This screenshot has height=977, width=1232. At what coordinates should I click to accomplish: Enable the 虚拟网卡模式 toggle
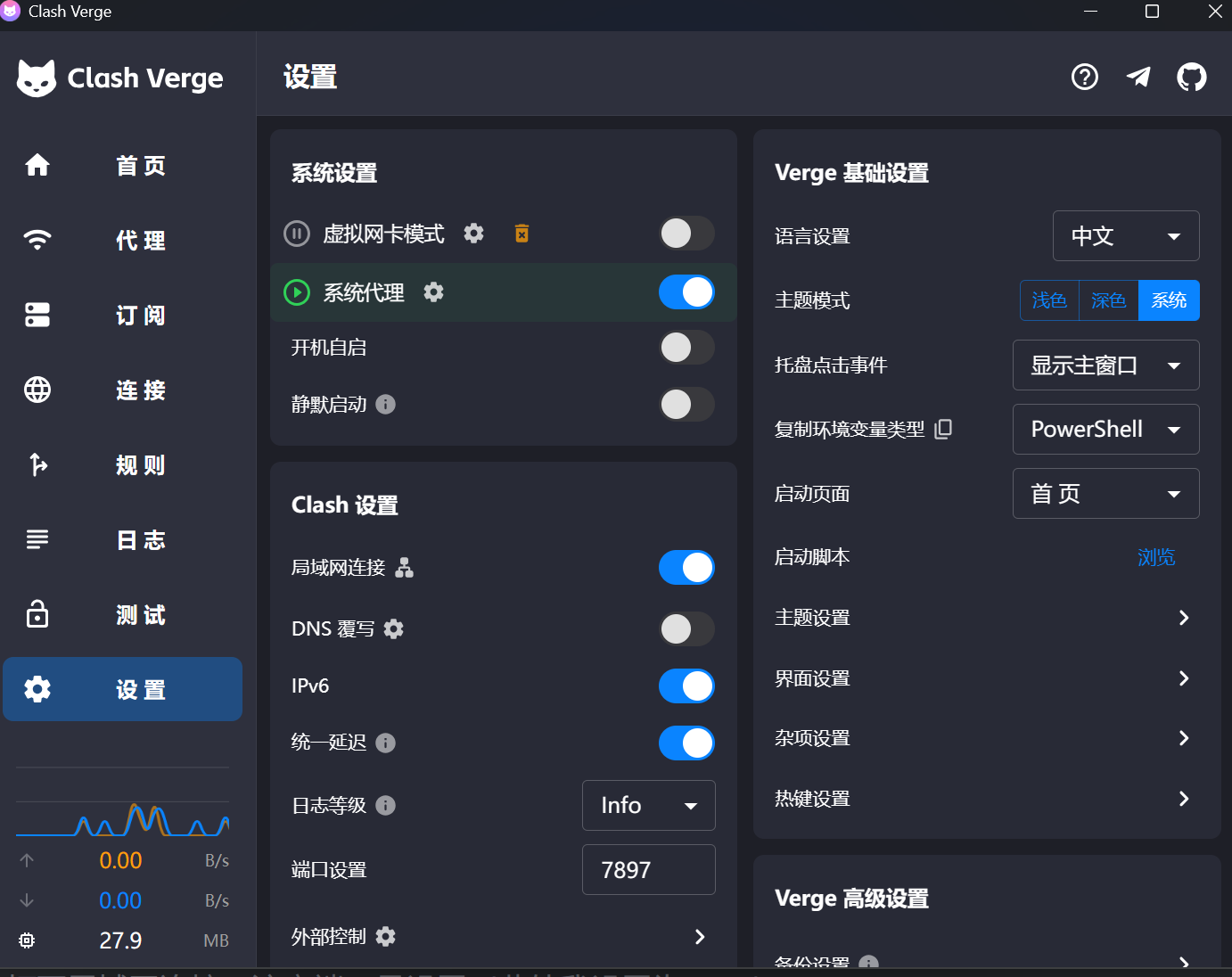pos(686,234)
